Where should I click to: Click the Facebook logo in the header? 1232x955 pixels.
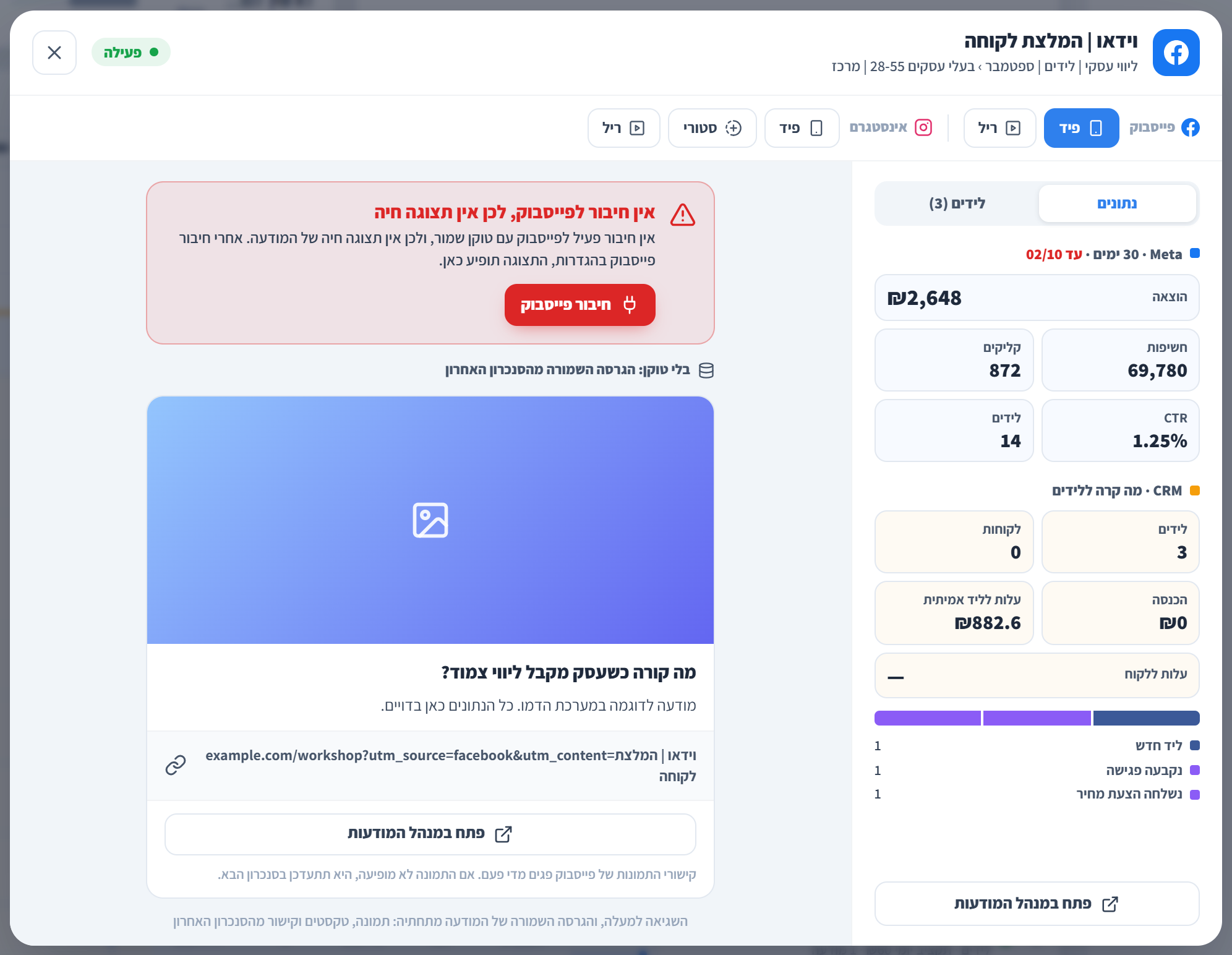pos(1176,53)
